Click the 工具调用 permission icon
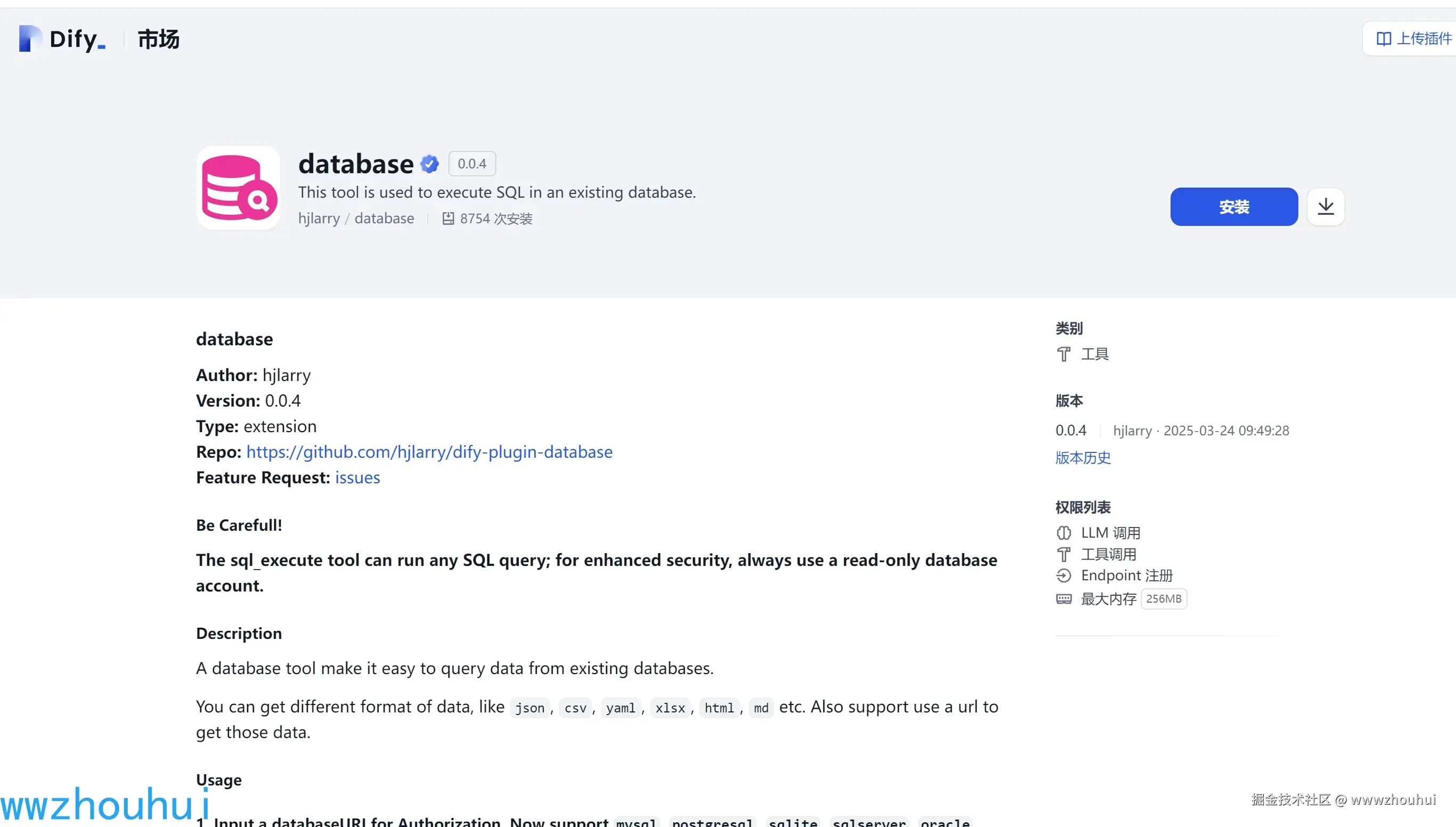The image size is (1456, 827). (x=1064, y=554)
